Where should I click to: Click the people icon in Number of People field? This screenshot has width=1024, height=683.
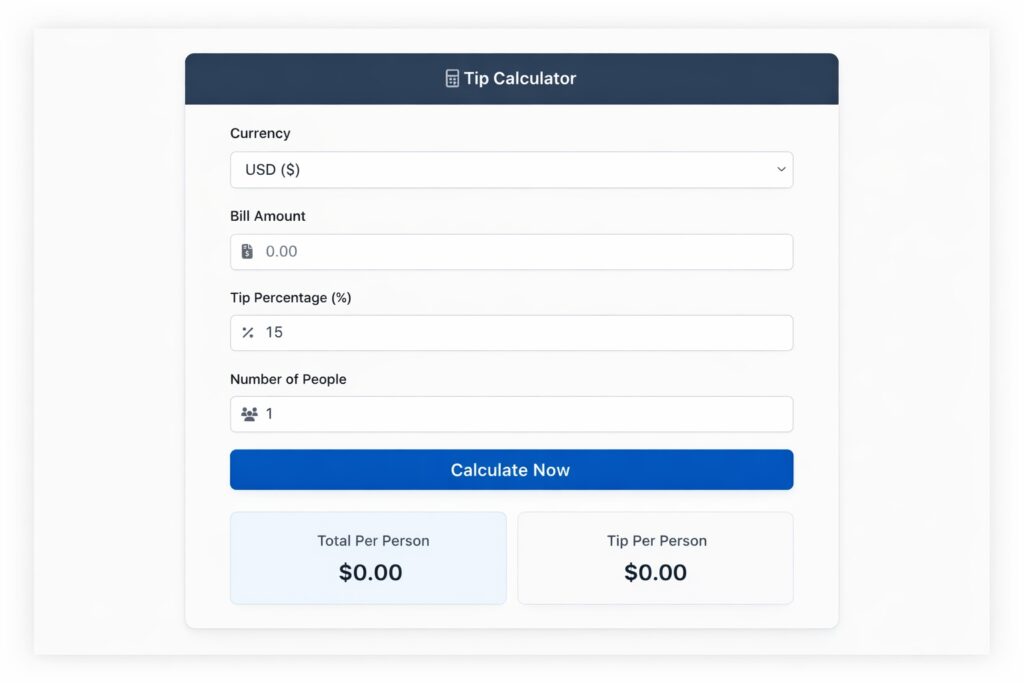tap(249, 414)
